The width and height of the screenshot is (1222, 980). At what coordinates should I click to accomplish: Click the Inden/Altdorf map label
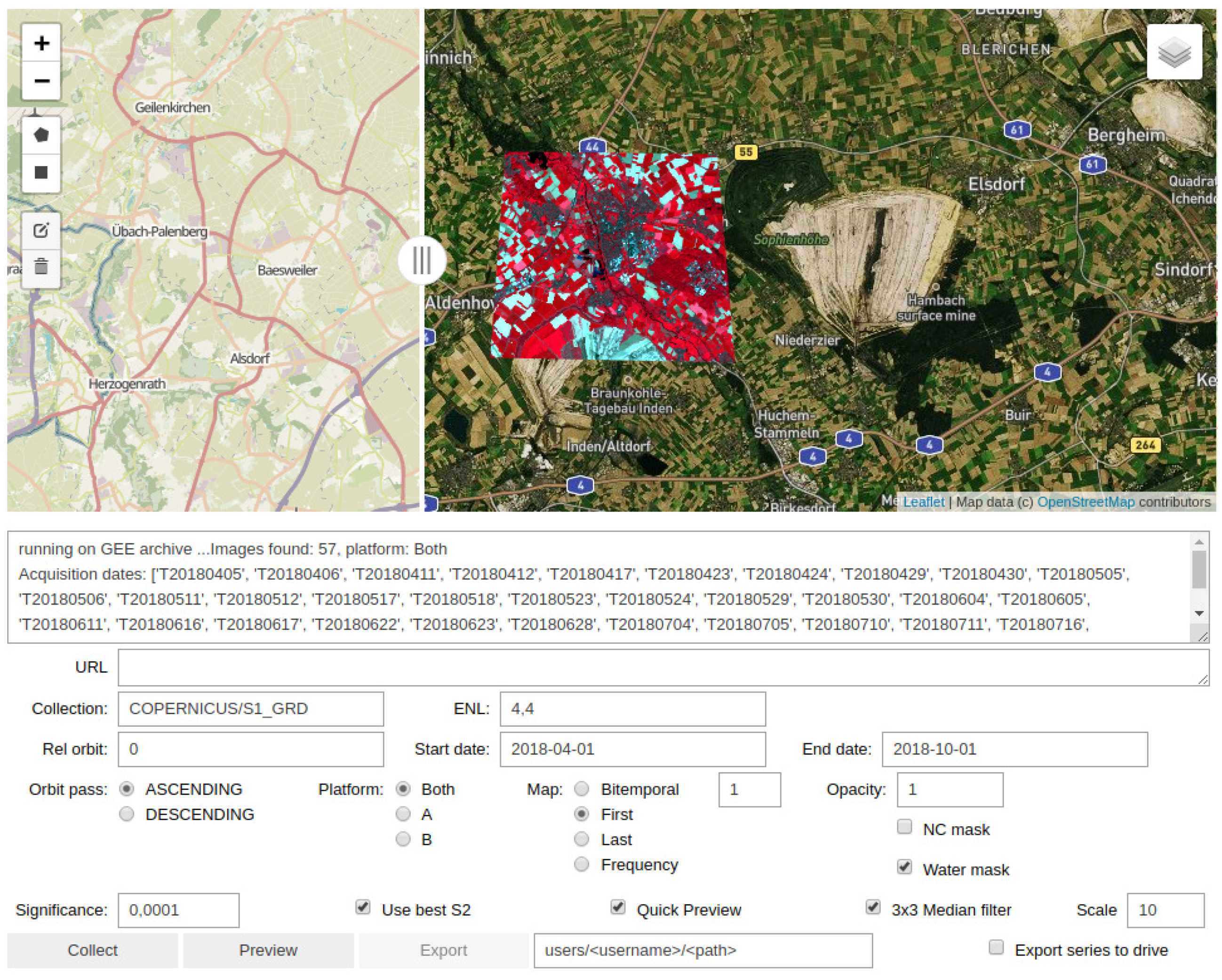(x=608, y=446)
